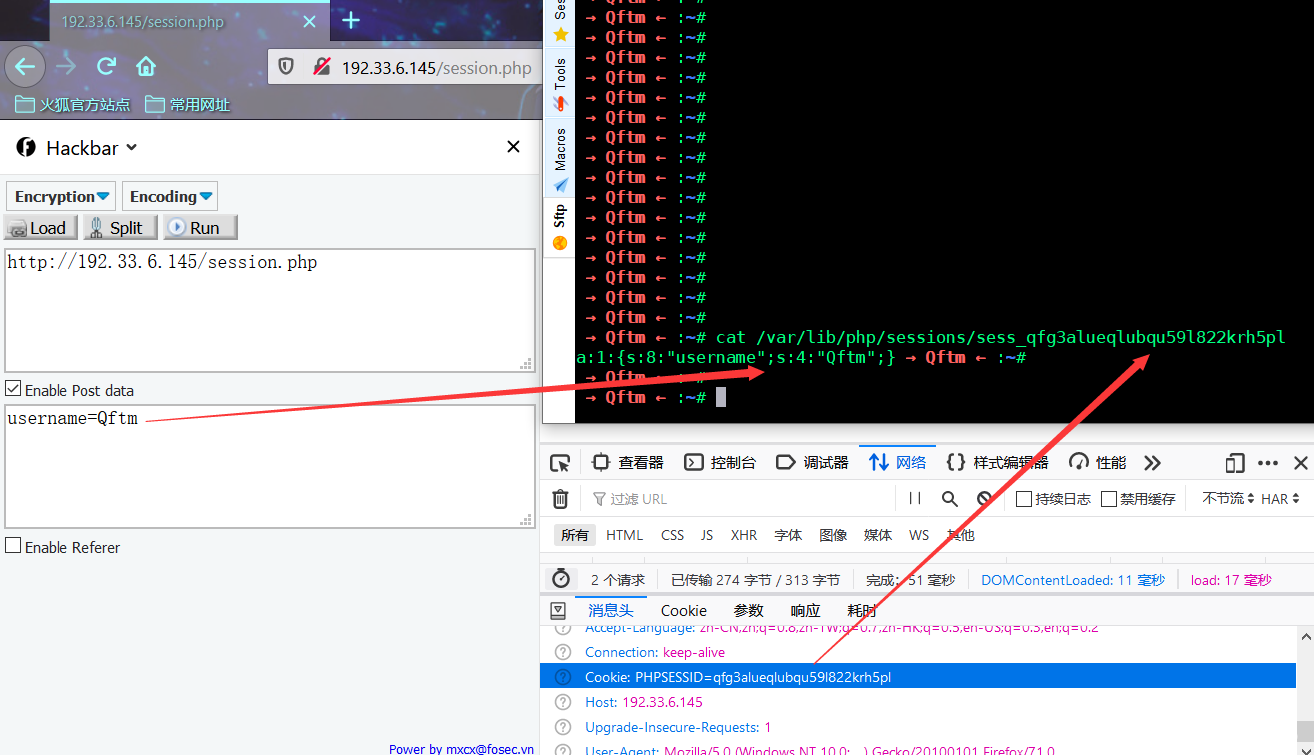Image resolution: width=1314 pixels, height=755 pixels.
Task: Toggle responsive design mode in devtools
Action: pyautogui.click(x=1234, y=462)
